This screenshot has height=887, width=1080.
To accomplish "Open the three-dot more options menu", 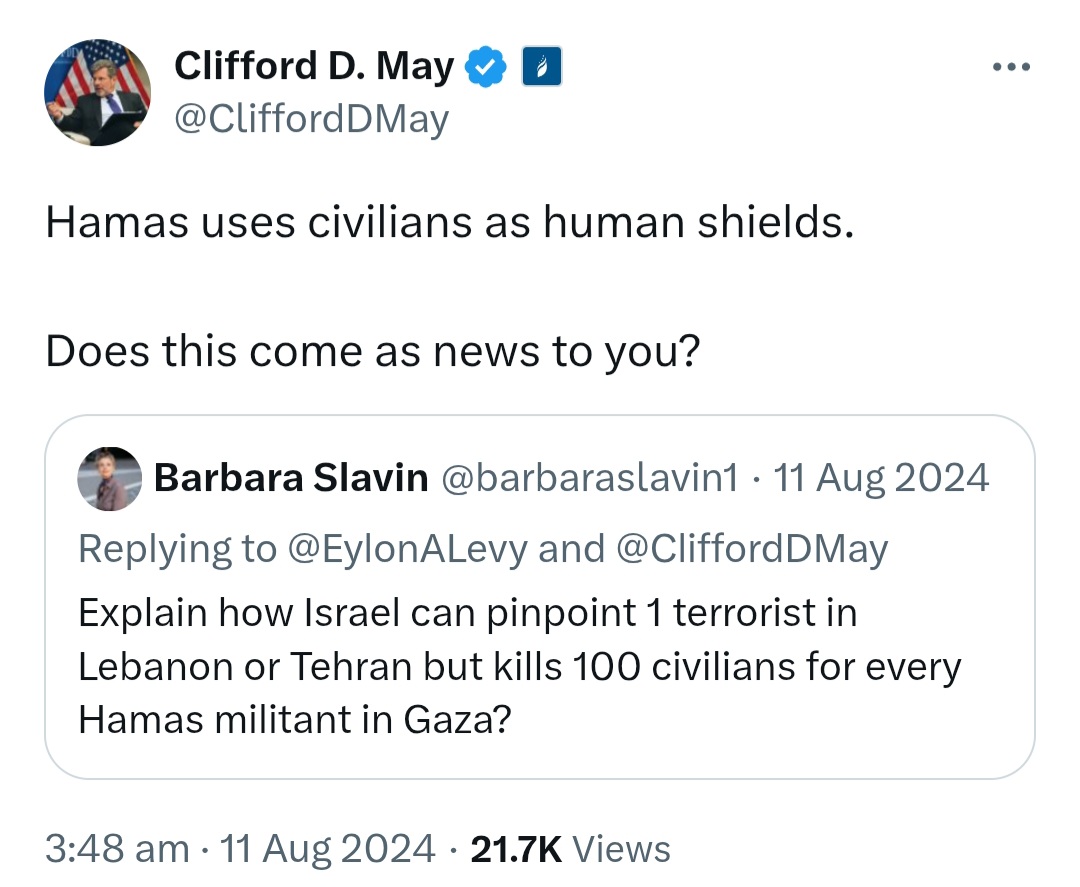I will (x=1011, y=67).
